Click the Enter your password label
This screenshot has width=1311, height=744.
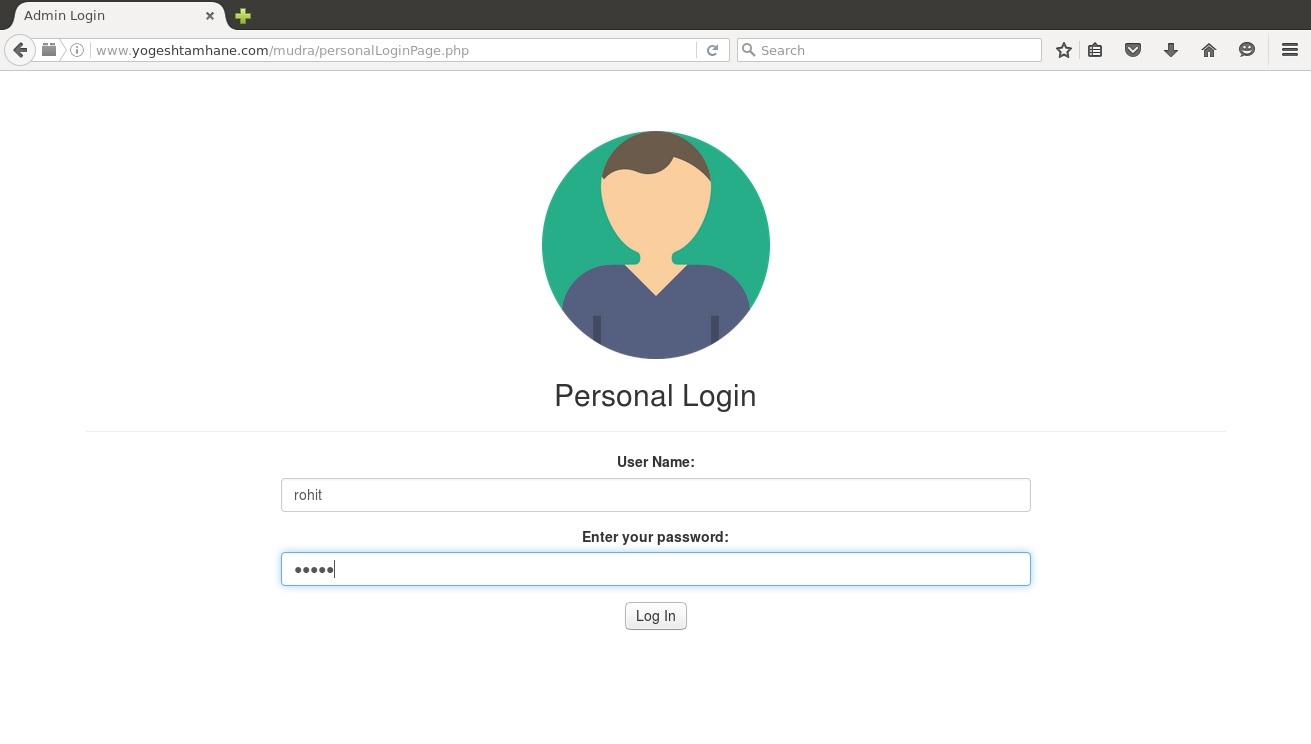(x=656, y=537)
